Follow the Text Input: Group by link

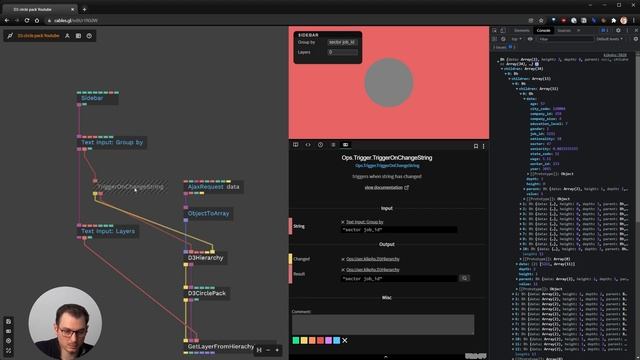point(364,222)
